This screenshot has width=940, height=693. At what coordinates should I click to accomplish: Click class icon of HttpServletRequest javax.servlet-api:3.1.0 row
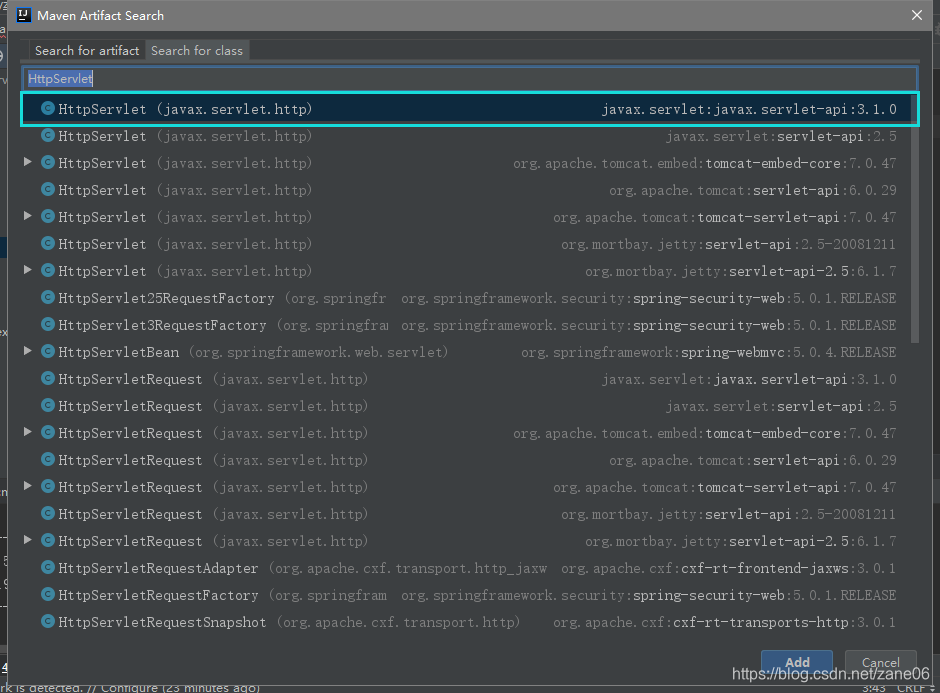tap(48, 378)
